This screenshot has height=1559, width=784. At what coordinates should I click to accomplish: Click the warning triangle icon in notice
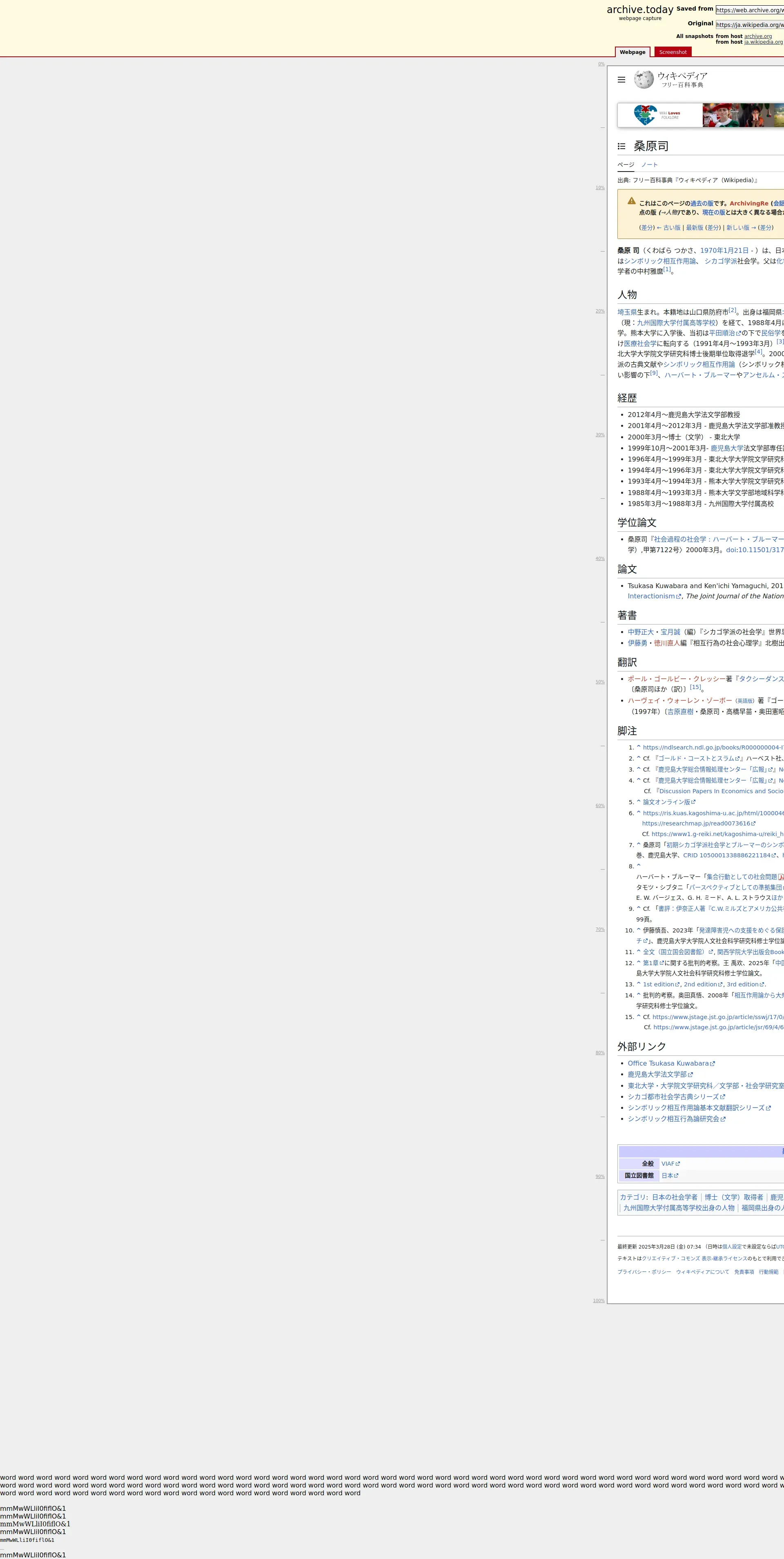pos(632,201)
